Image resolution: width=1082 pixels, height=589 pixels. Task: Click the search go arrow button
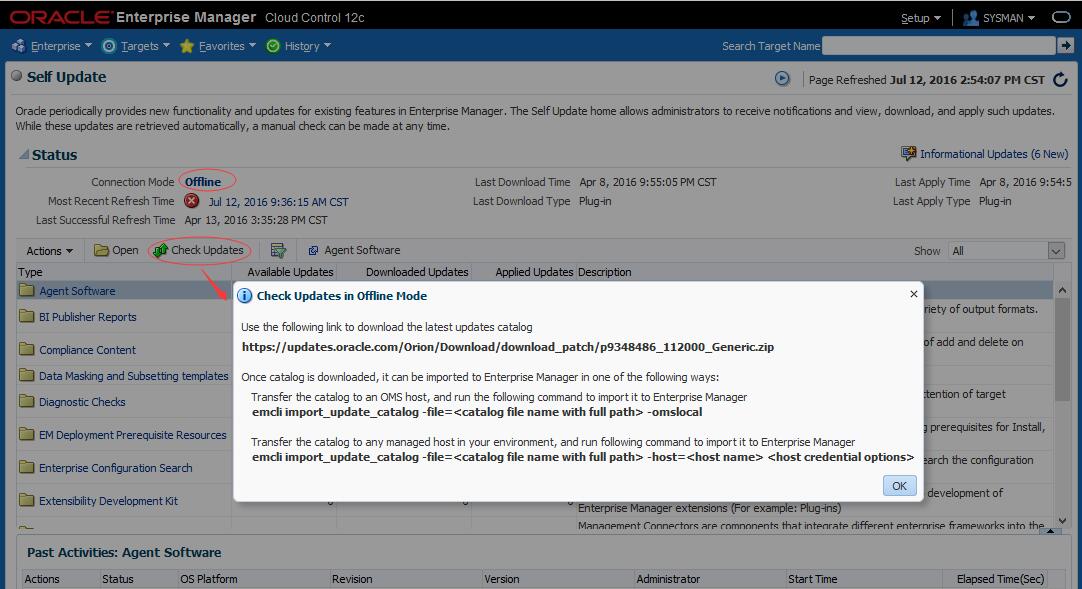(x=1065, y=46)
